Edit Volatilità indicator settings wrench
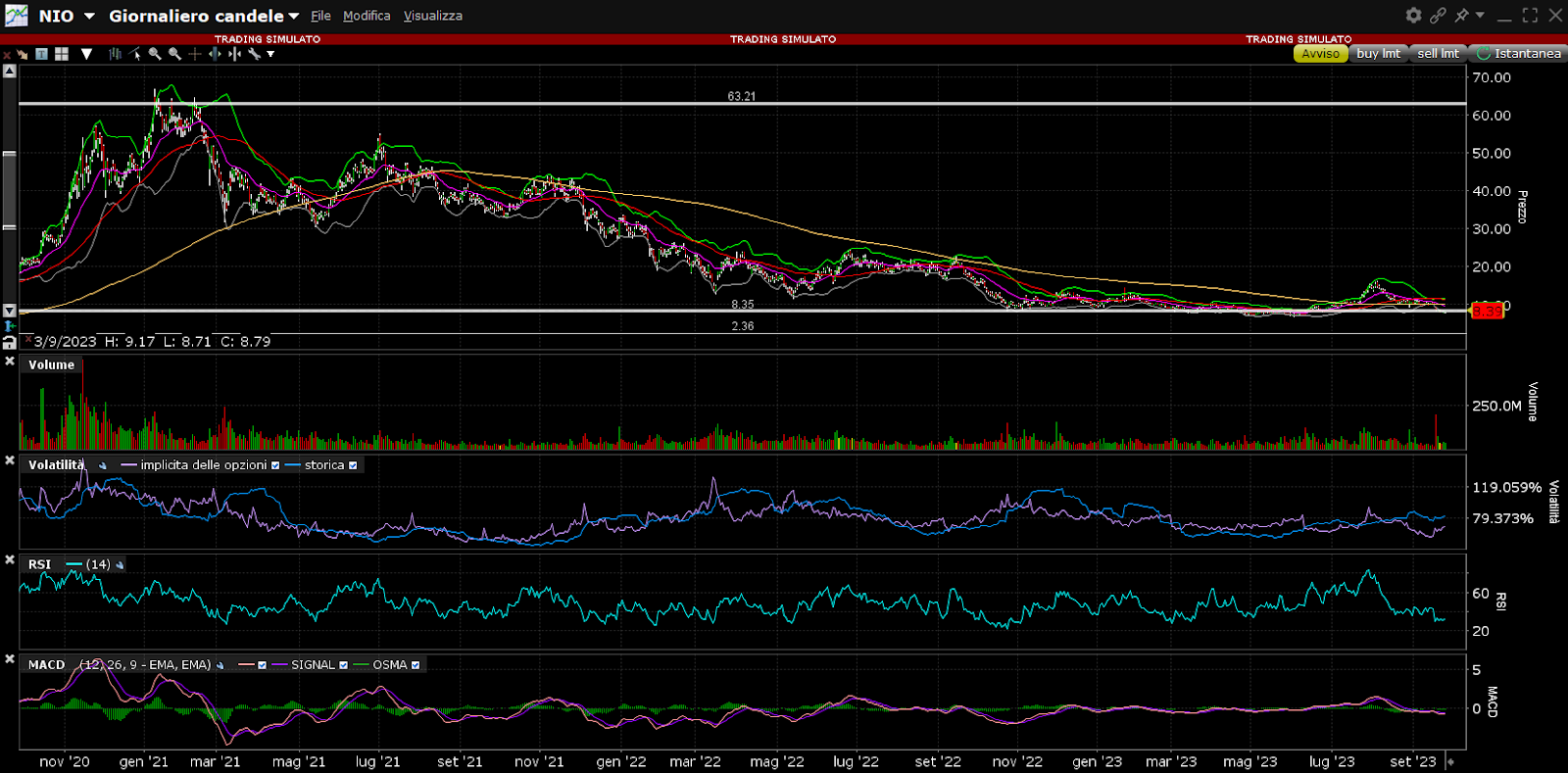 (x=102, y=465)
